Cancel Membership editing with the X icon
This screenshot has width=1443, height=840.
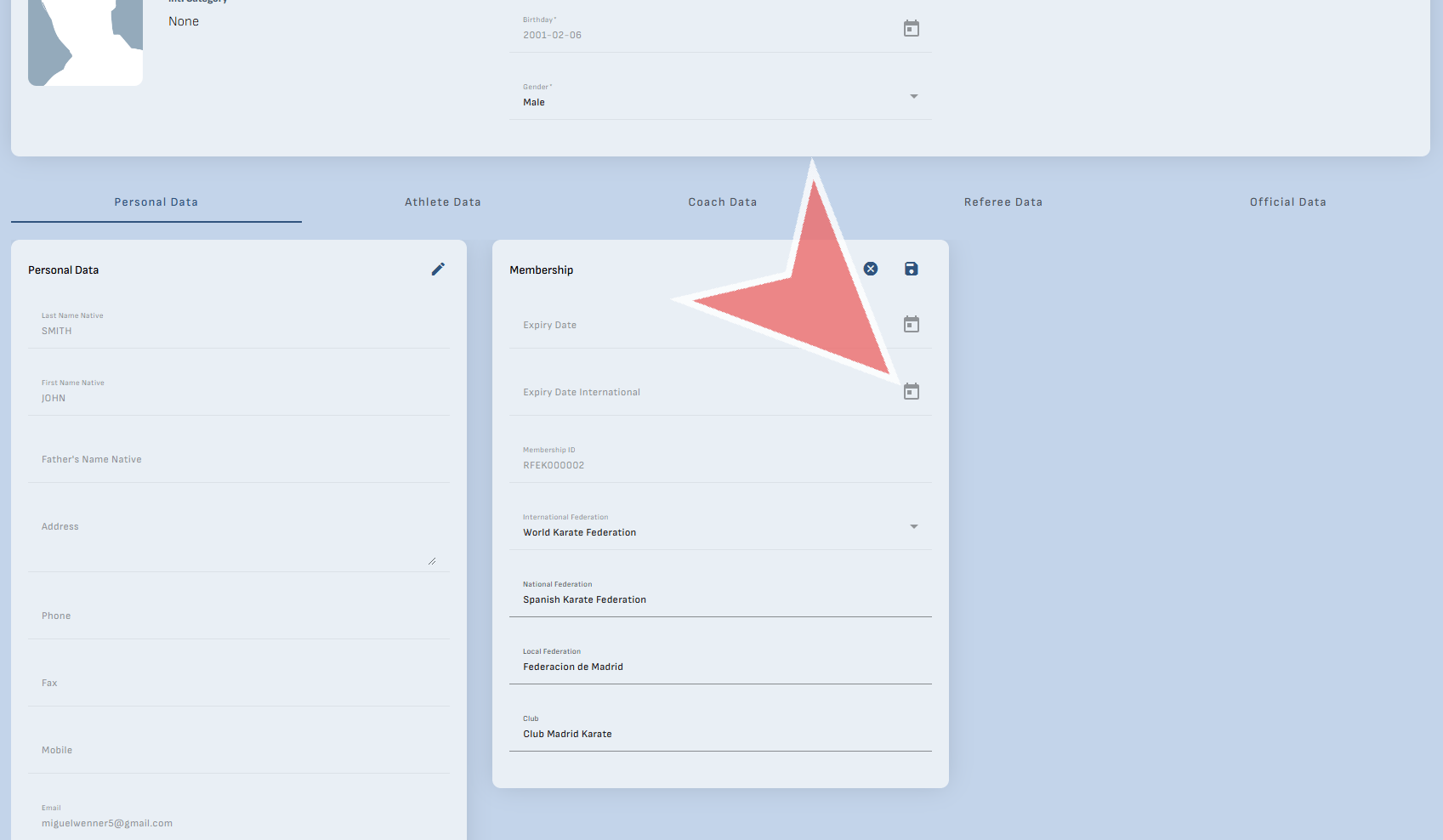871,269
